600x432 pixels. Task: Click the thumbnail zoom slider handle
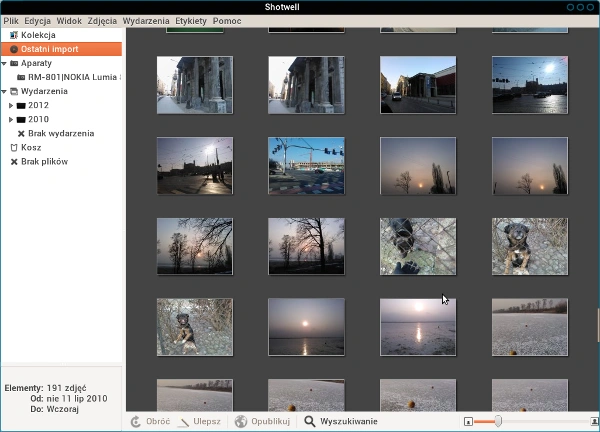pos(498,422)
